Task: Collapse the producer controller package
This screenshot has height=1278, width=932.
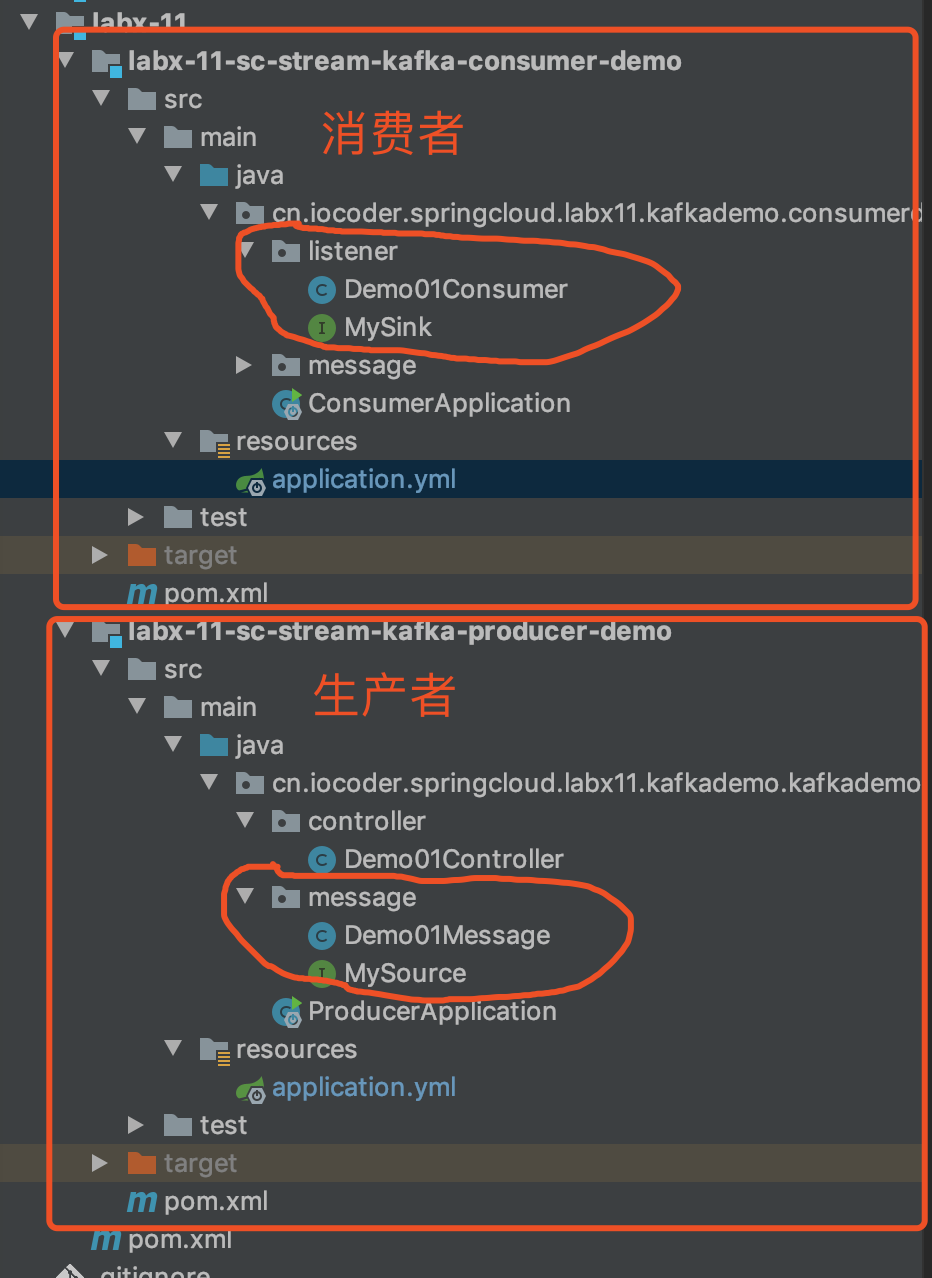Action: pos(246,821)
